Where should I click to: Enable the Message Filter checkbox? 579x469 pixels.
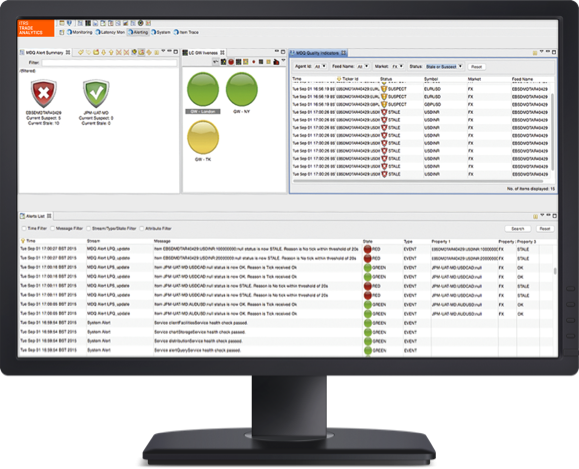point(52,229)
